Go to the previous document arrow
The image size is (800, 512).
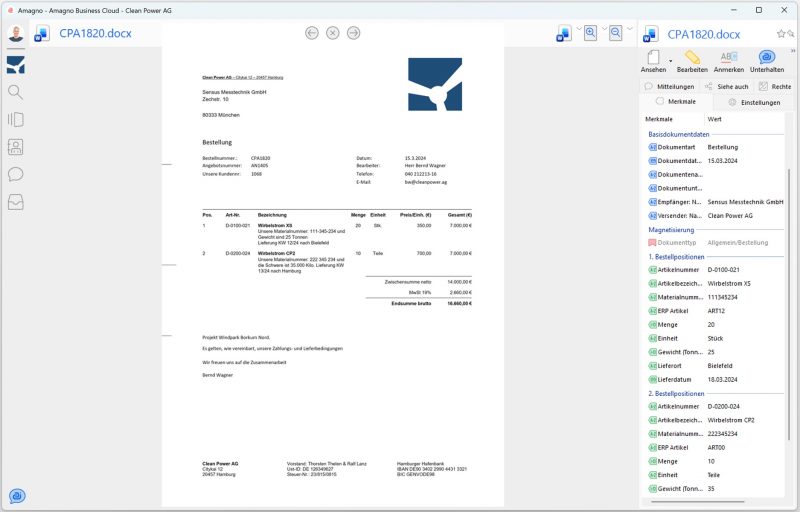(312, 33)
